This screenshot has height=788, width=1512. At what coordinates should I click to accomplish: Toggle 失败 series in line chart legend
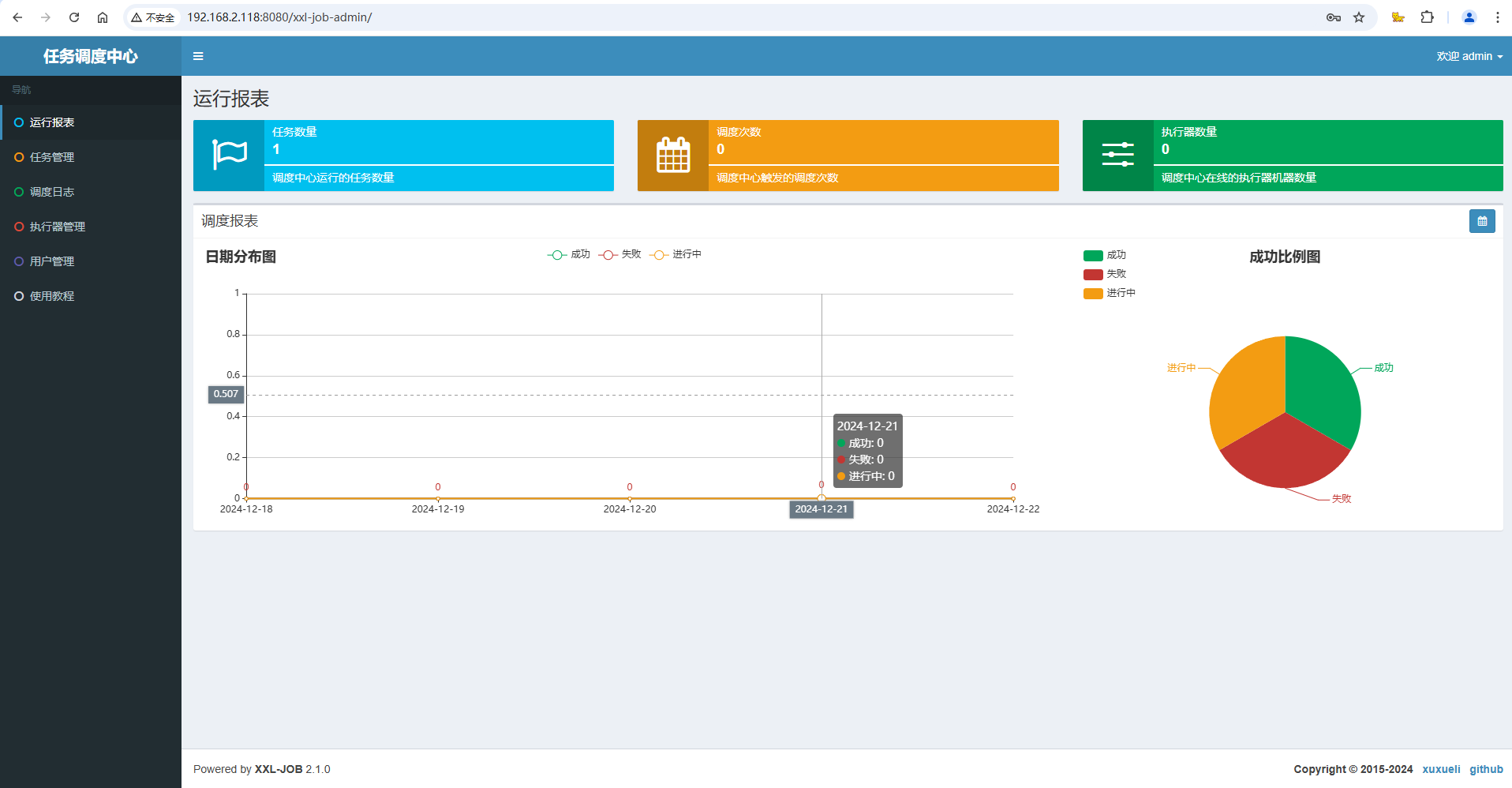[x=620, y=254]
